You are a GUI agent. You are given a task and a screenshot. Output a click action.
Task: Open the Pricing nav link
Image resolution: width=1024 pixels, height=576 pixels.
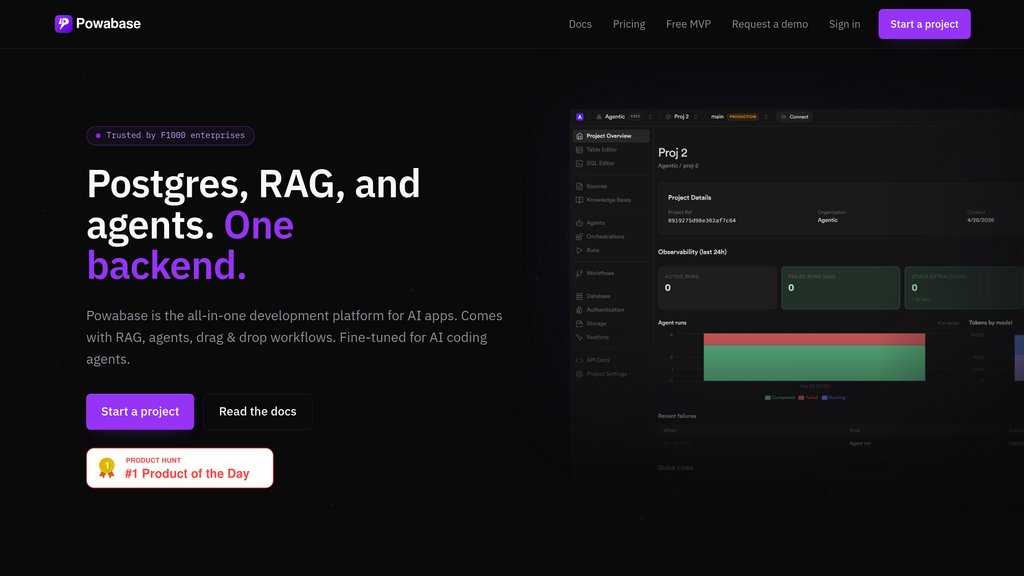(x=629, y=24)
